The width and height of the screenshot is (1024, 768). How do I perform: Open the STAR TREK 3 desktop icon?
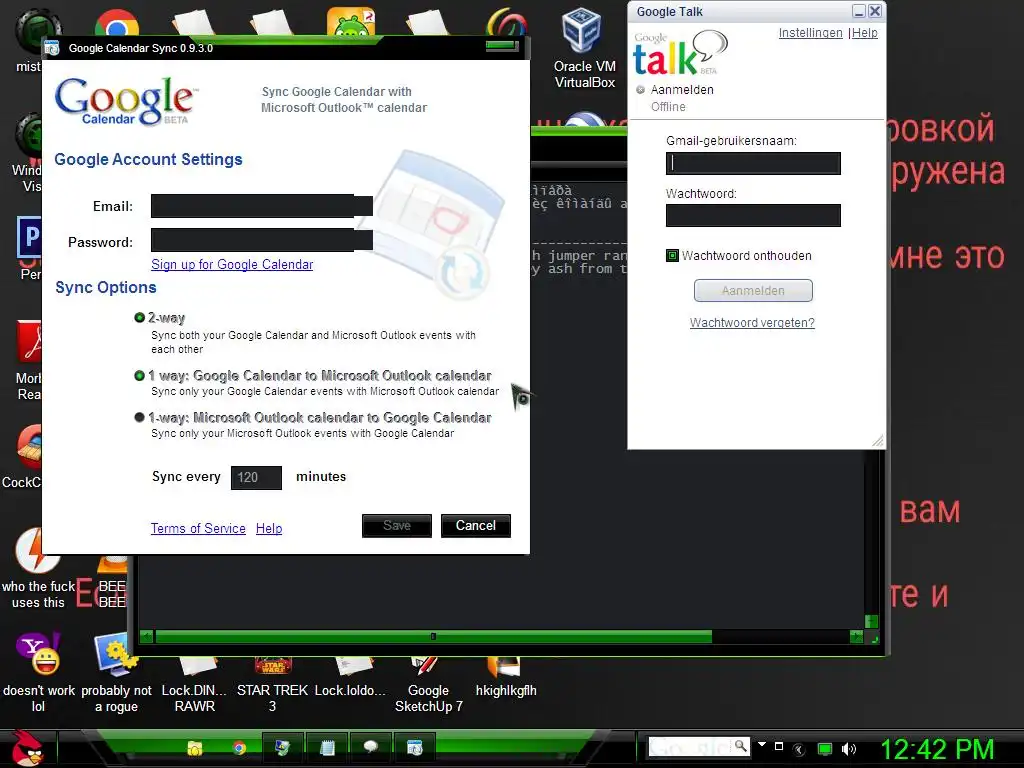pos(272,686)
